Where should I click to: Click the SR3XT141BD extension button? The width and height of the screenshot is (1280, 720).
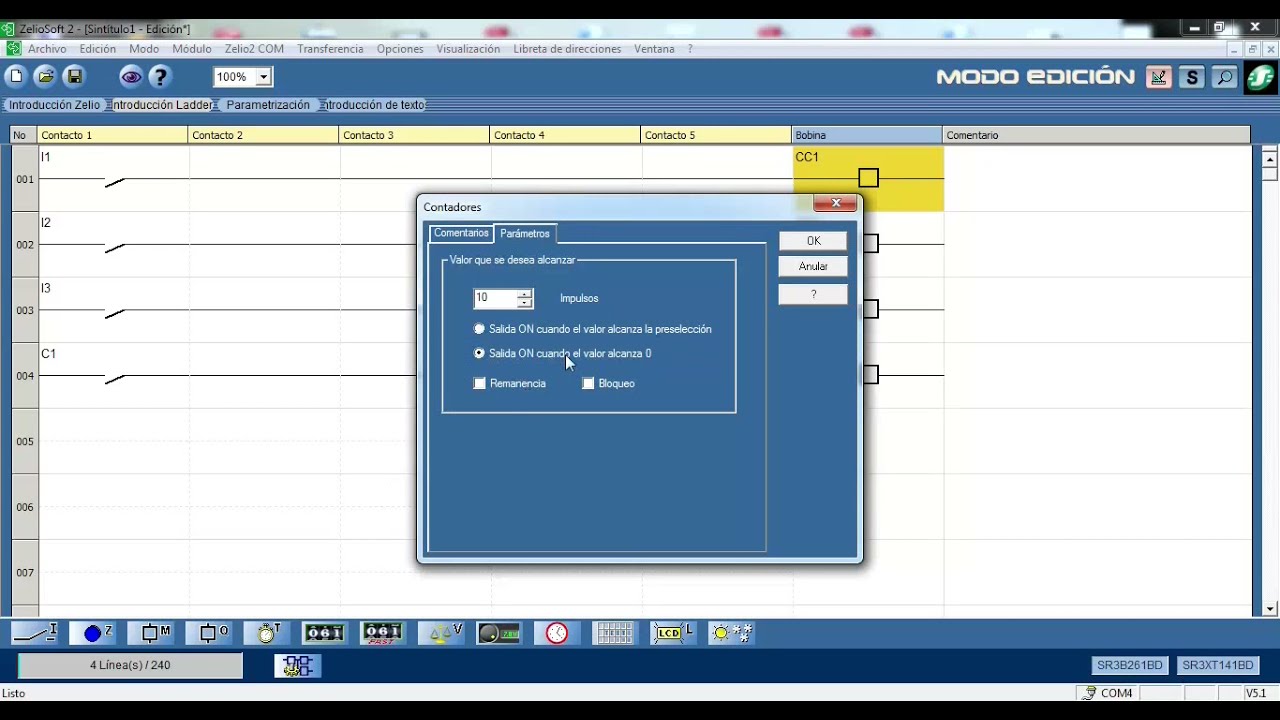click(1217, 666)
